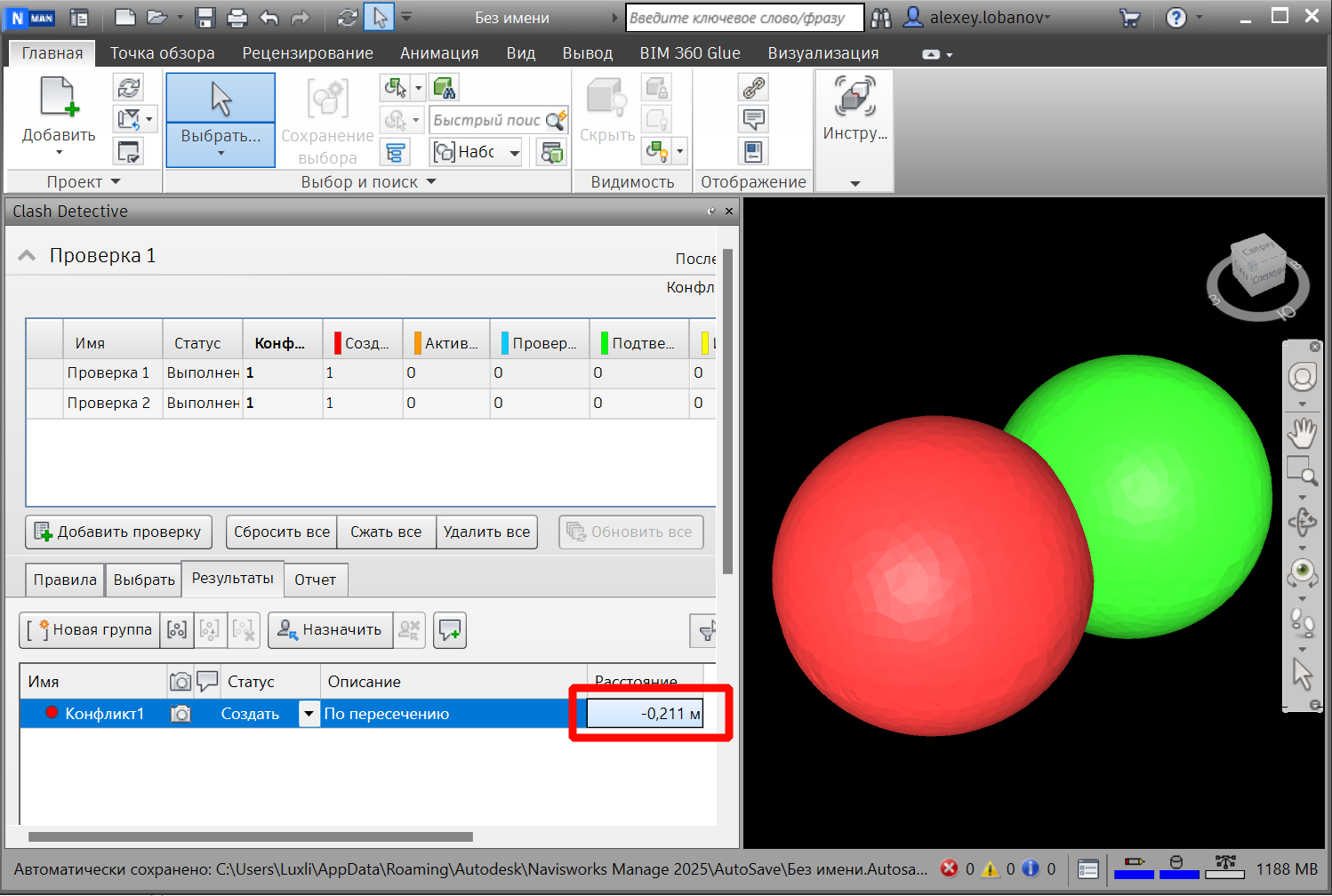Collapse the Проверка 1 section chevron

pyautogui.click(x=27, y=256)
